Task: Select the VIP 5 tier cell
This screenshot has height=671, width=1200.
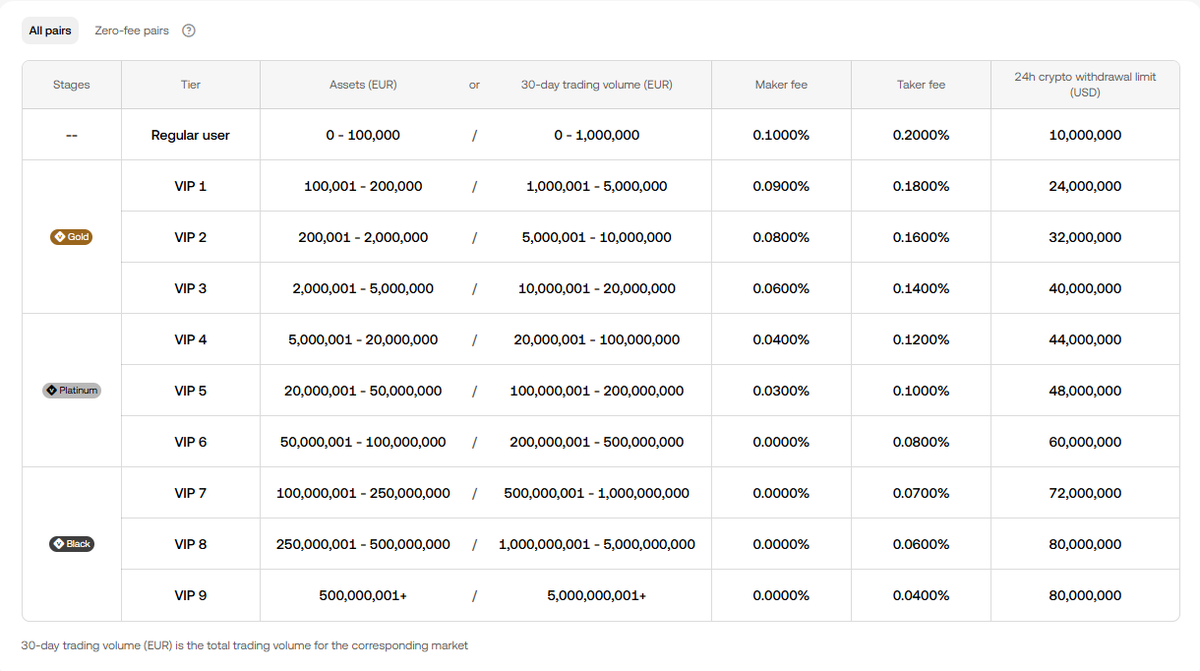Action: click(x=191, y=390)
